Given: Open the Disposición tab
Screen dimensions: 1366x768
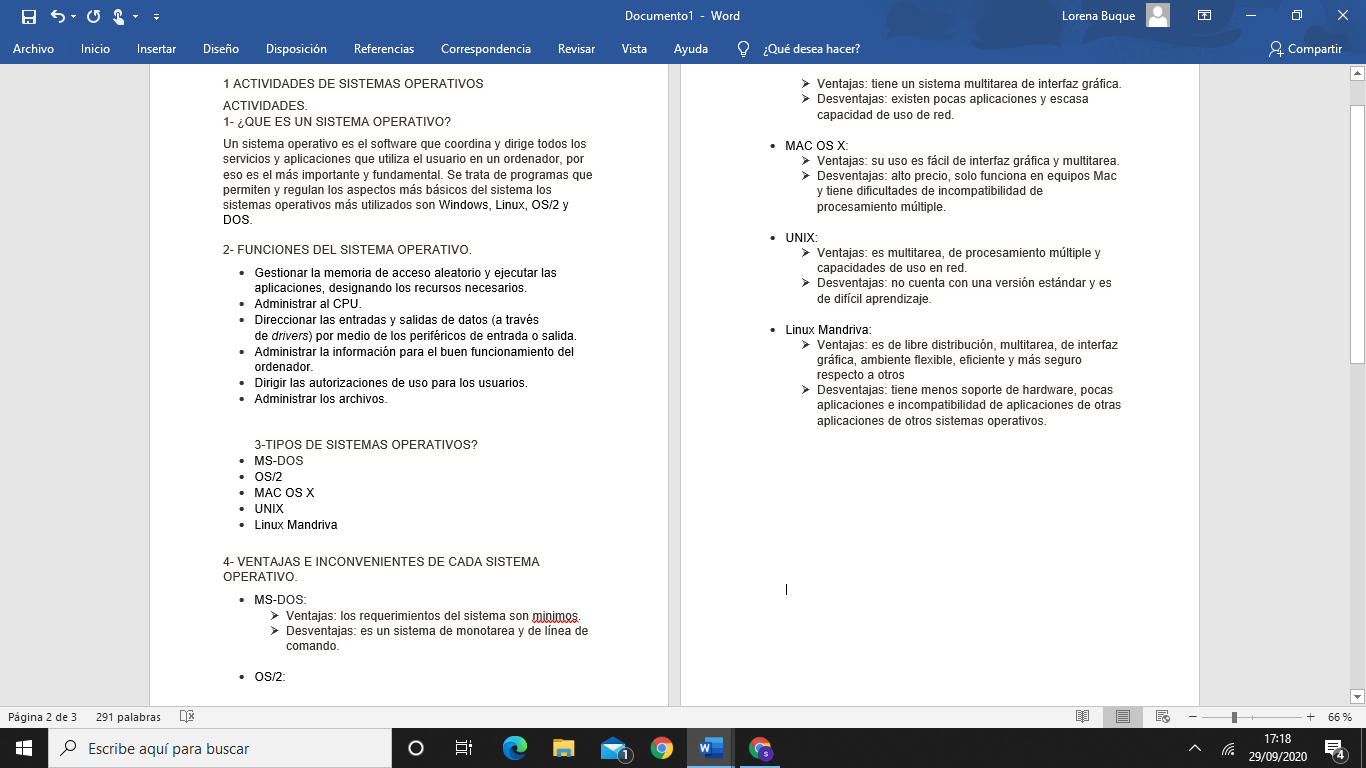Looking at the screenshot, I should pos(296,49).
